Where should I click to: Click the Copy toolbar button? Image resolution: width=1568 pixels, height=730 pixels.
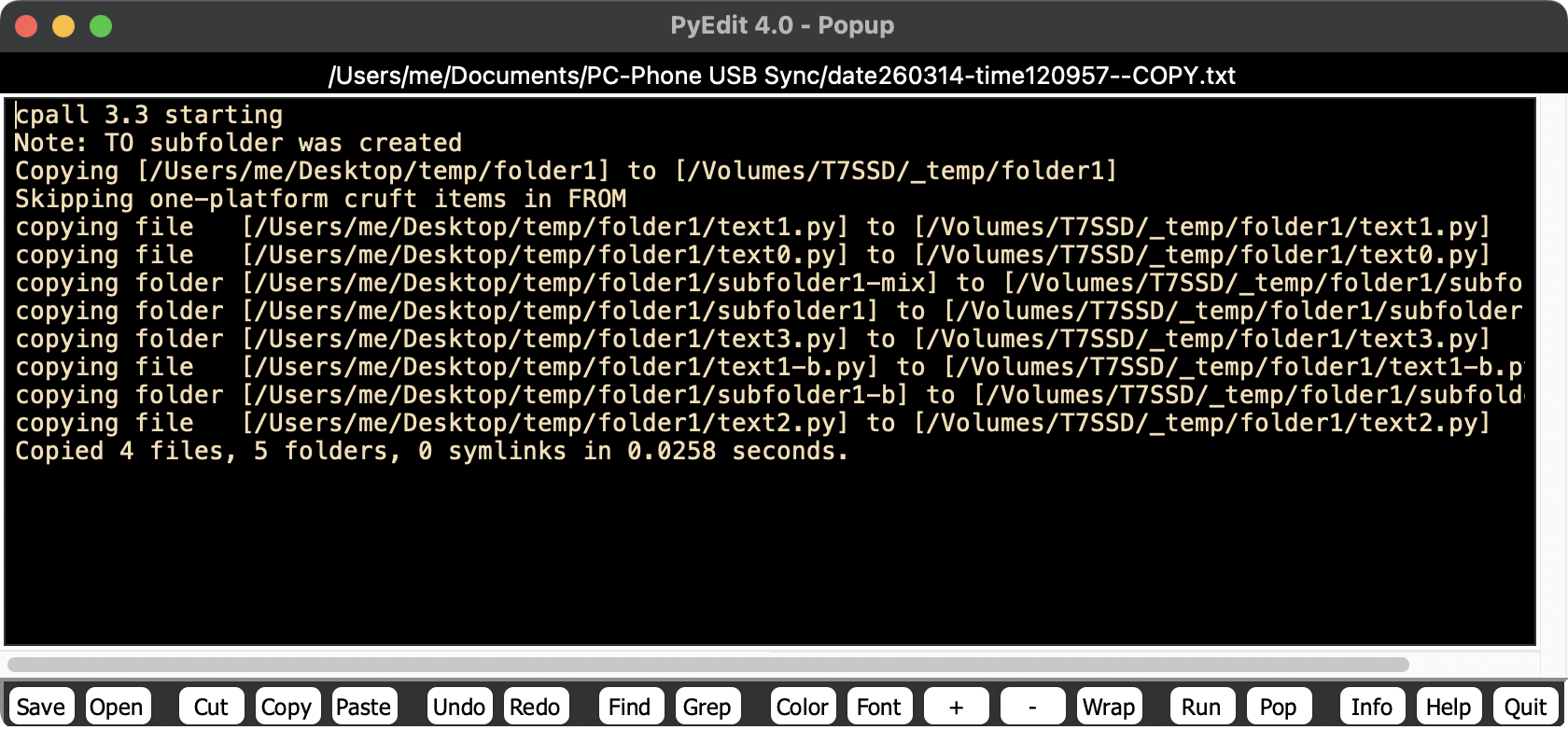click(287, 707)
